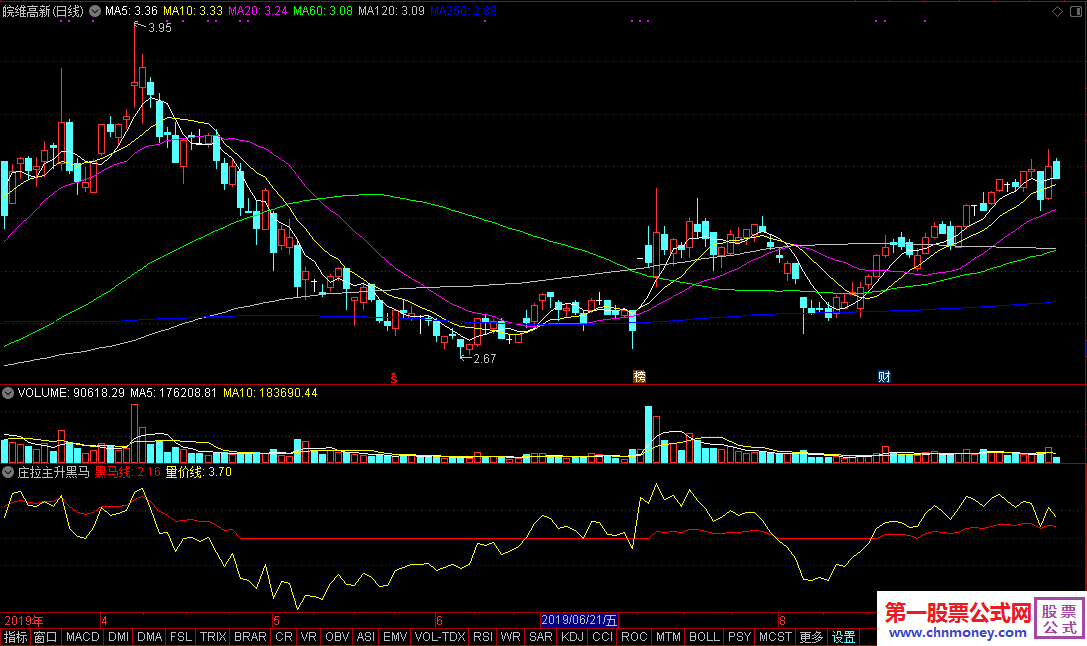Select the 窗口 tab
The image size is (1087, 646).
point(46,637)
